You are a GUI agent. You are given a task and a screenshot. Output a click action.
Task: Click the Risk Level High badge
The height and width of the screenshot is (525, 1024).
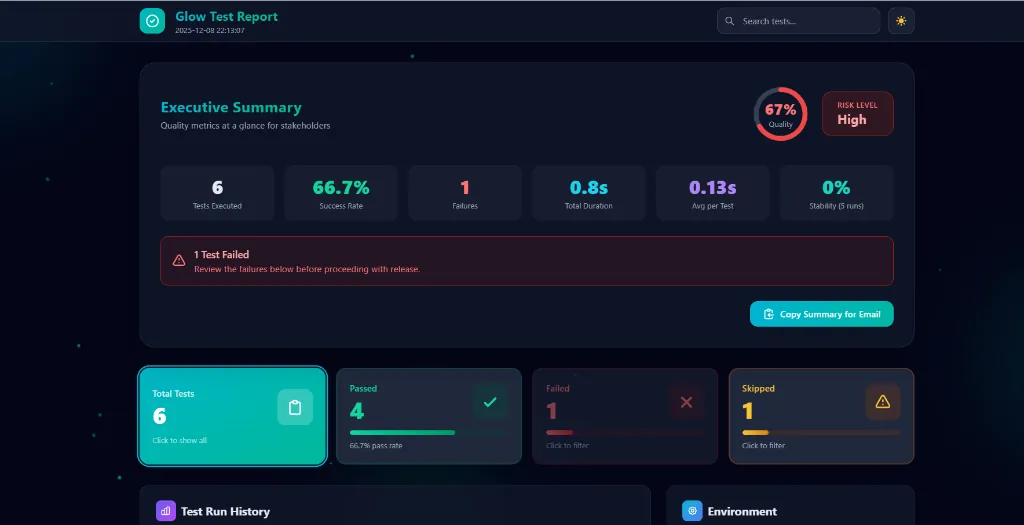click(x=857, y=114)
